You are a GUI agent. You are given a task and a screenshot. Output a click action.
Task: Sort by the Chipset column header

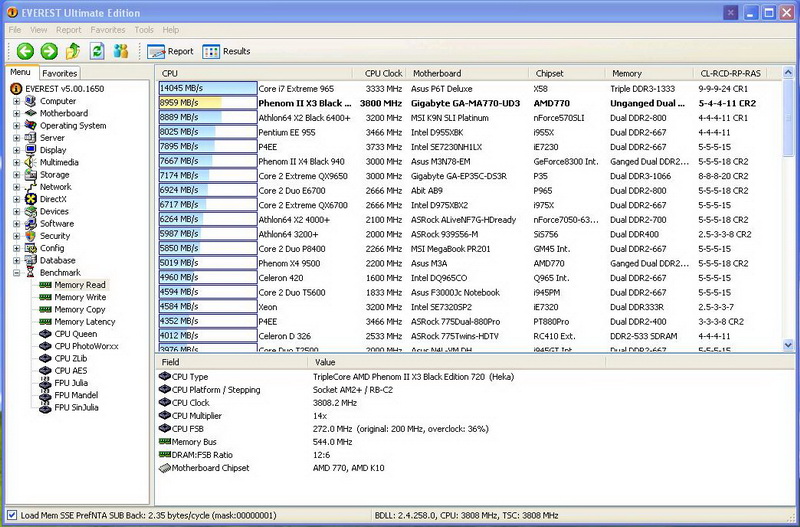[x=567, y=73]
